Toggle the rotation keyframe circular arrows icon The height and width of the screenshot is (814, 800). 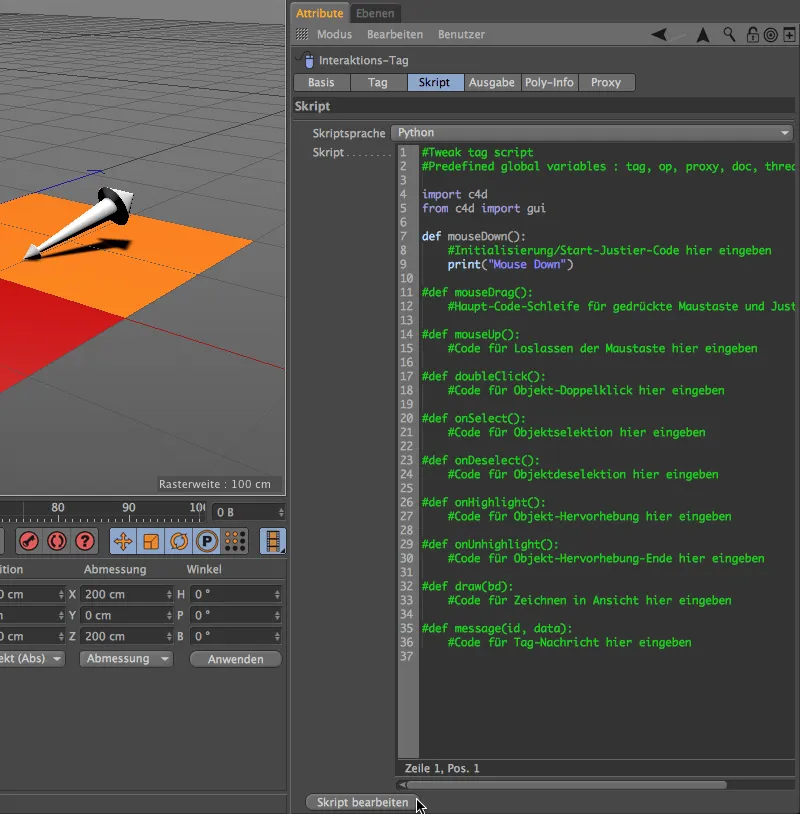[179, 541]
